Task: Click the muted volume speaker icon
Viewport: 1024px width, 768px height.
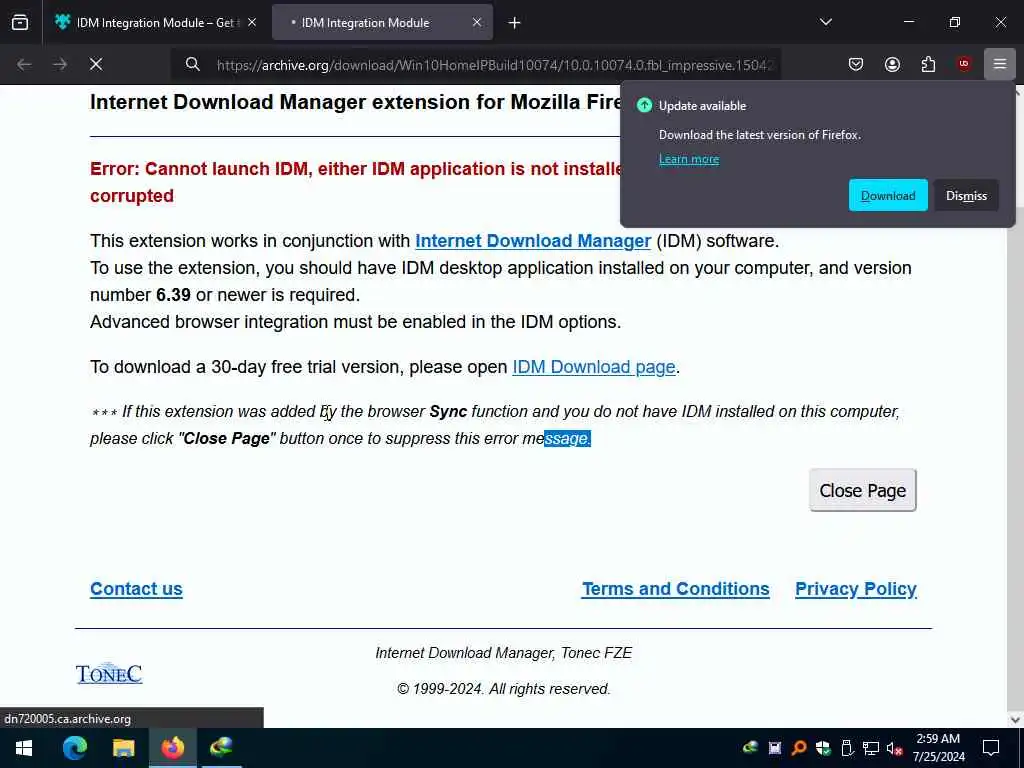Action: pyautogui.click(x=895, y=748)
